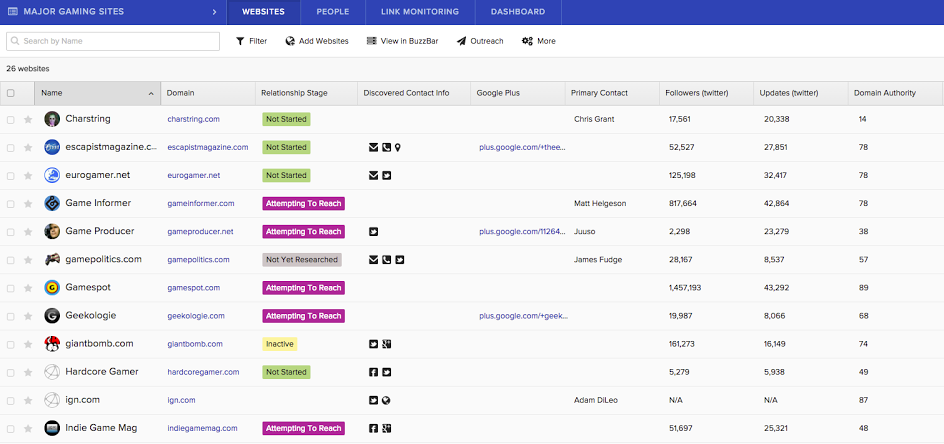The height and width of the screenshot is (444, 944).
Task: Check the Hardcore Gamer row checkbox
Action: click(10, 372)
